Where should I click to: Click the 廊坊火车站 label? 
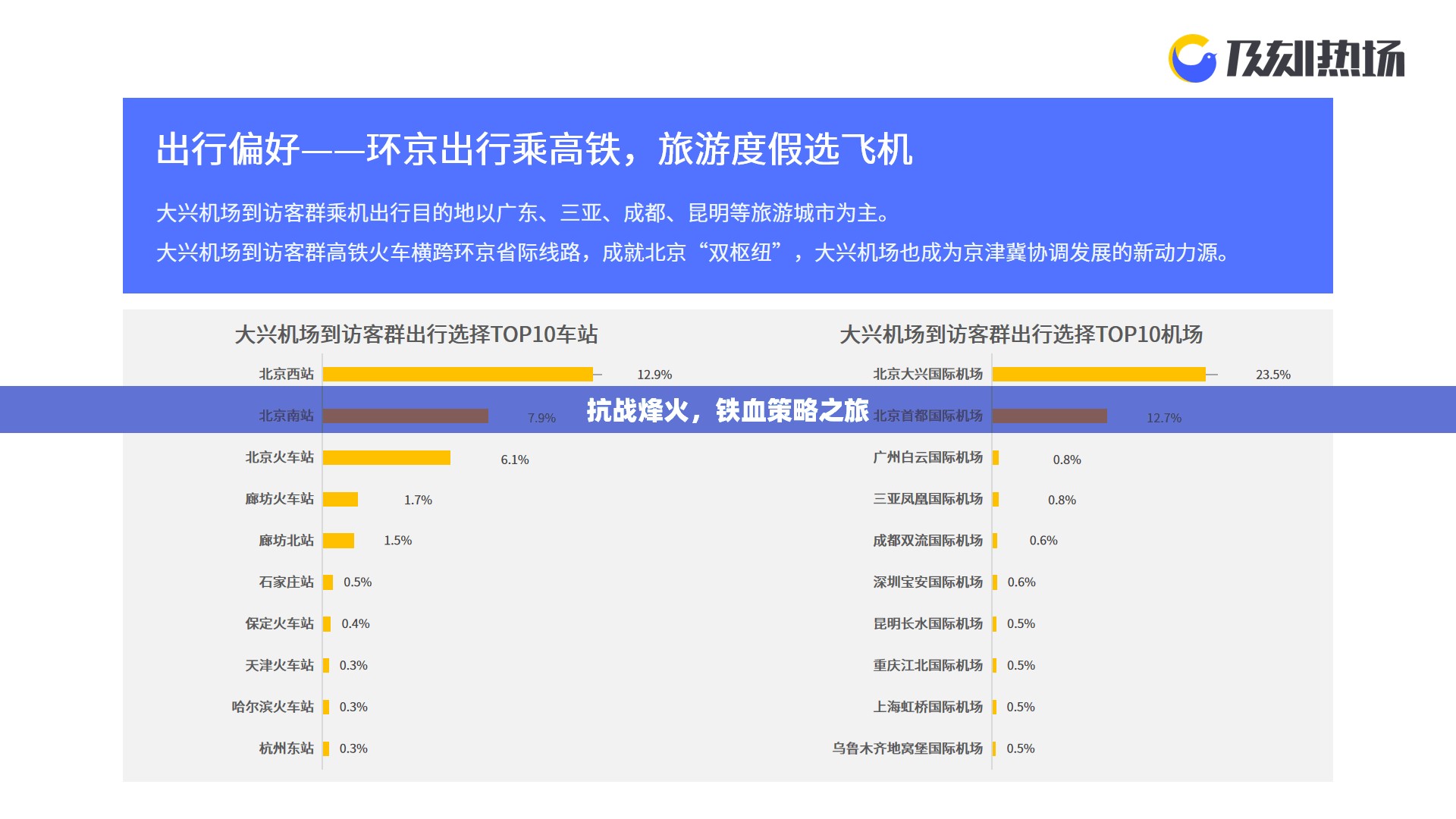279,499
